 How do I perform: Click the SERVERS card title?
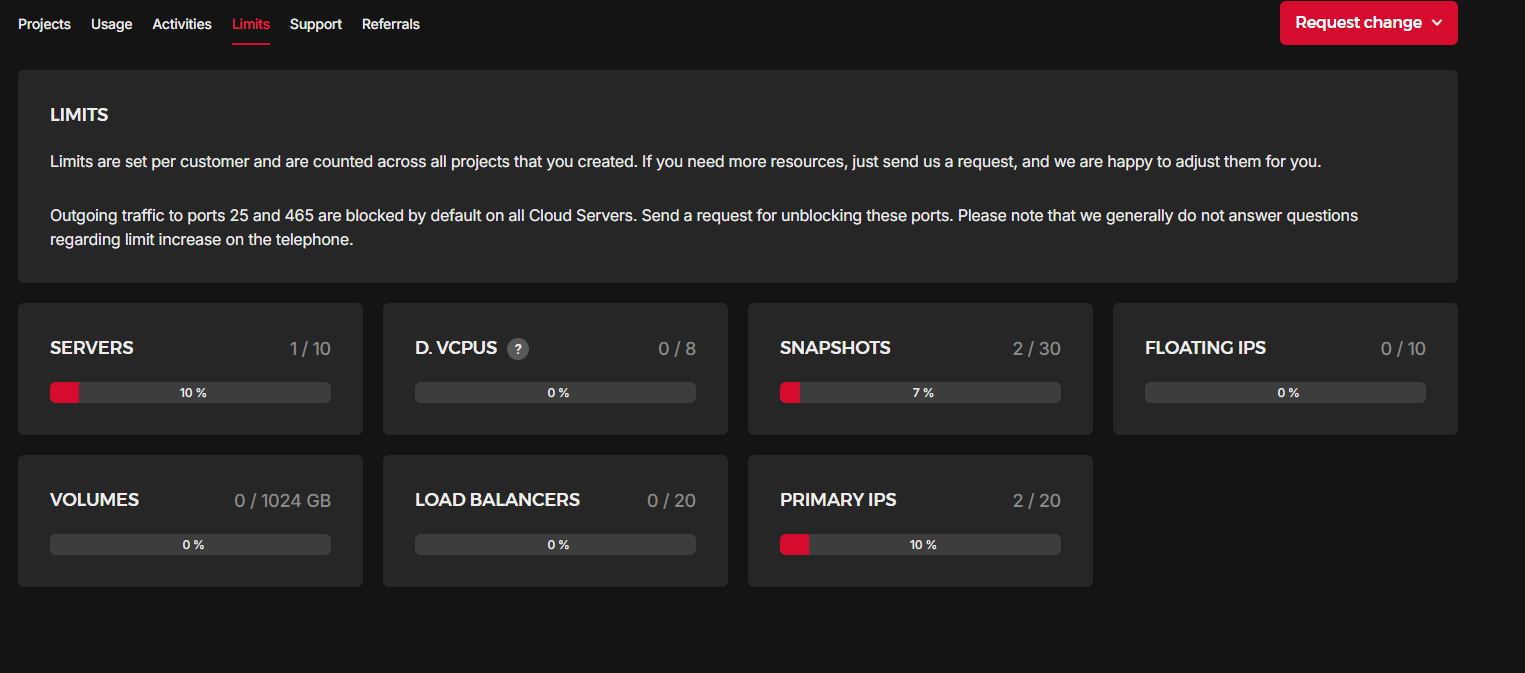[x=92, y=348]
